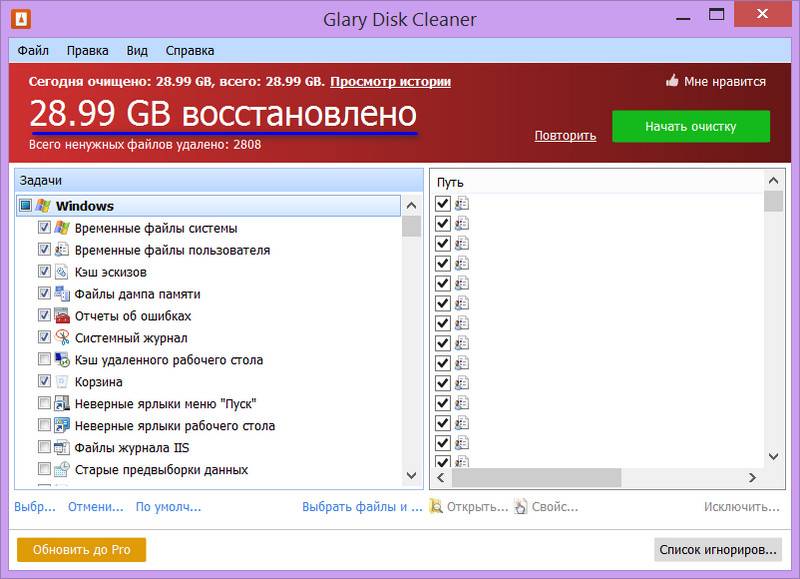Enable Кэш удаленного рабочего стола checkbox

(x=44, y=360)
